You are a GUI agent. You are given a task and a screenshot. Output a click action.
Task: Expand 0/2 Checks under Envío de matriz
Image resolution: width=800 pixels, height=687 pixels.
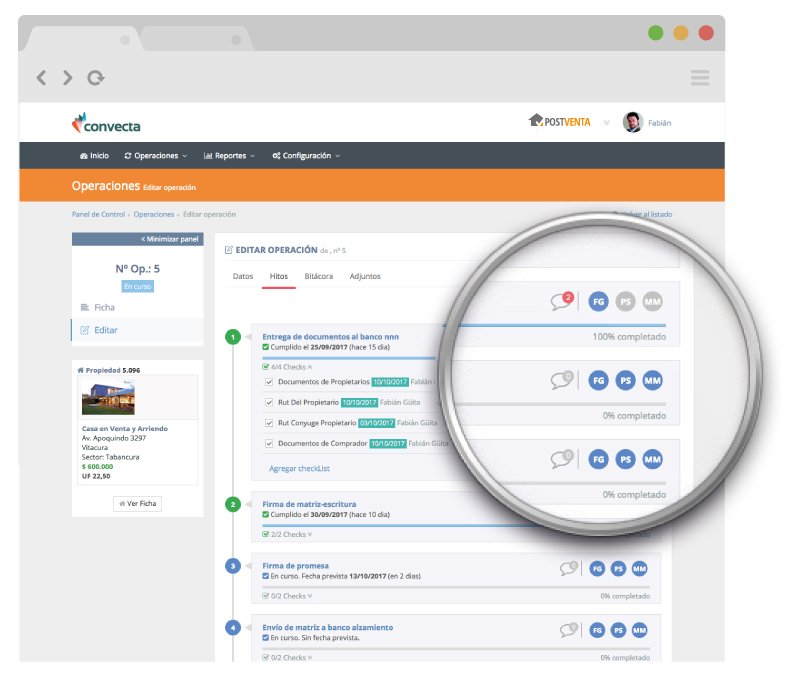[287, 658]
